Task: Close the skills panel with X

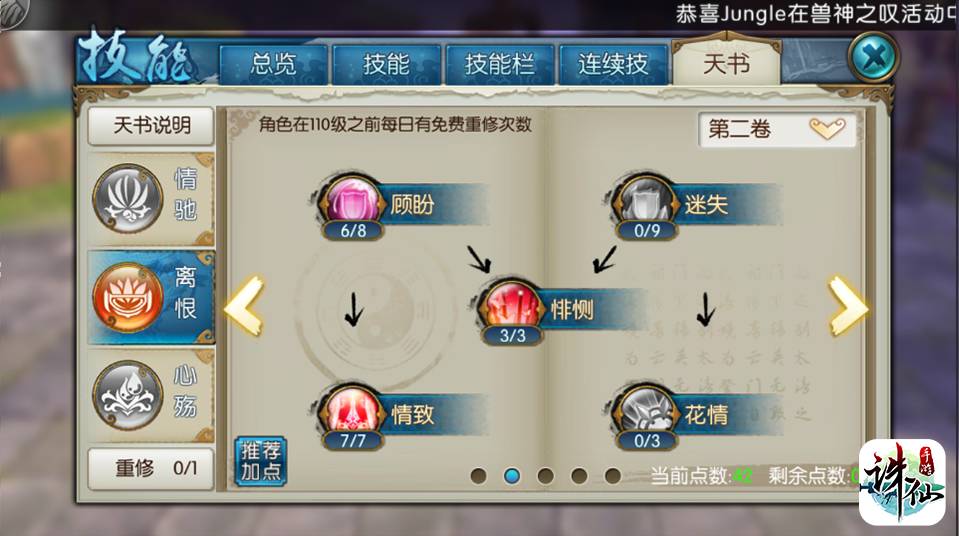Action: point(873,58)
